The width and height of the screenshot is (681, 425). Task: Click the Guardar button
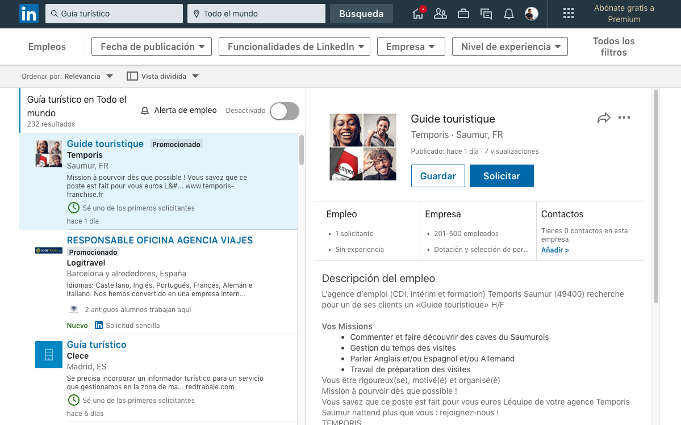(437, 176)
